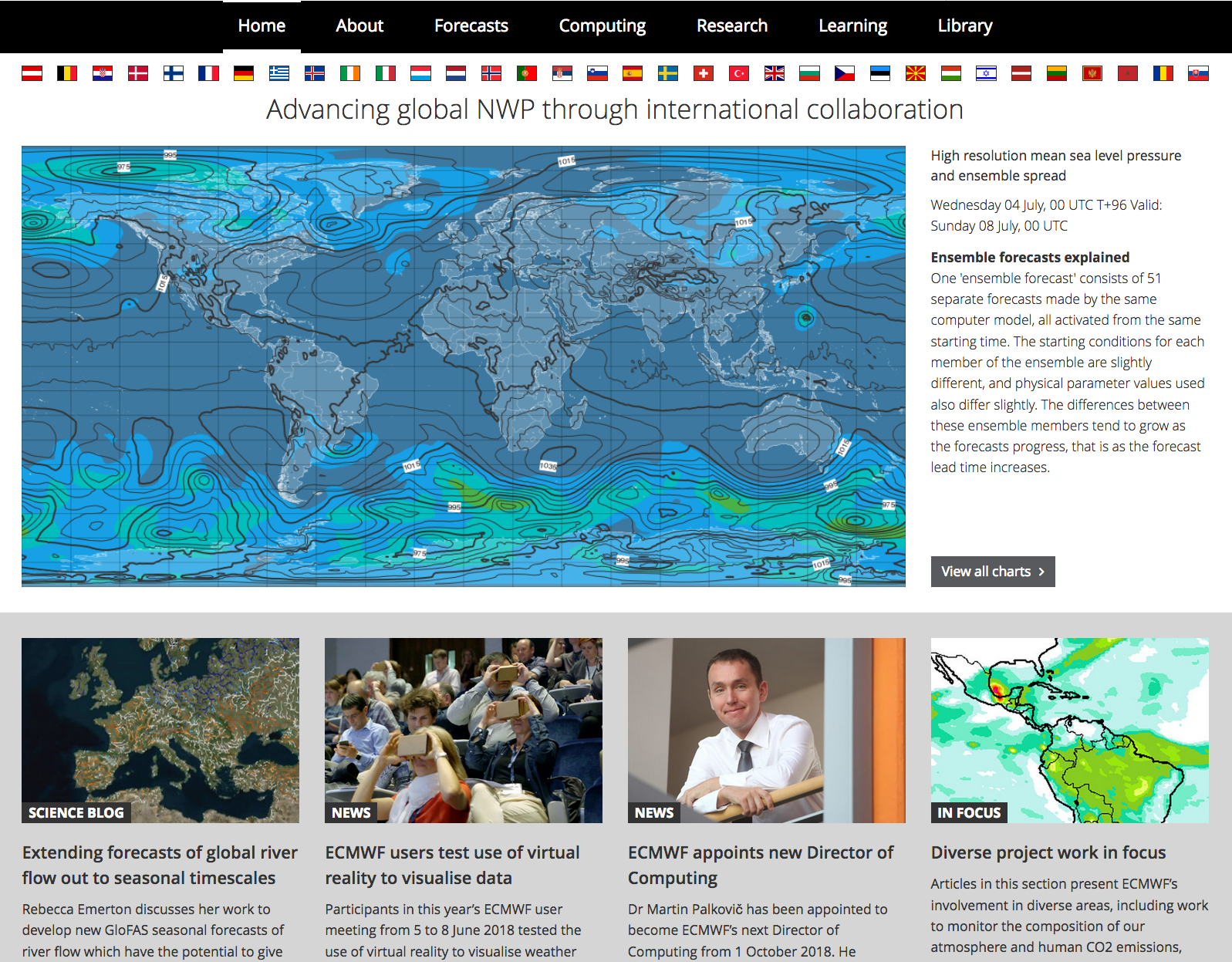Open 'Extending forecasts of global river flow' article
The width and height of the screenshot is (1232, 962).
pos(160,866)
